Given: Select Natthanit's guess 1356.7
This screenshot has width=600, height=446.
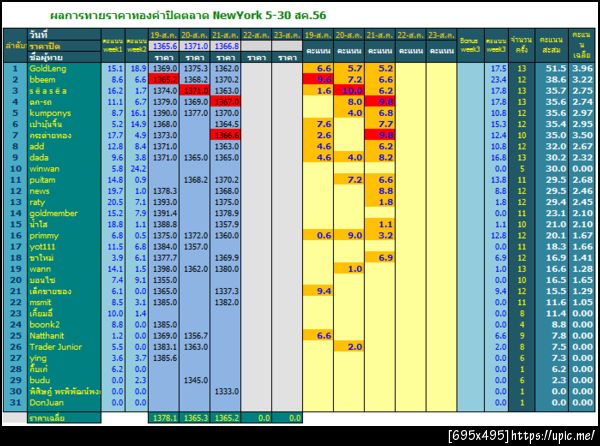Looking at the screenshot, I should (195, 335).
